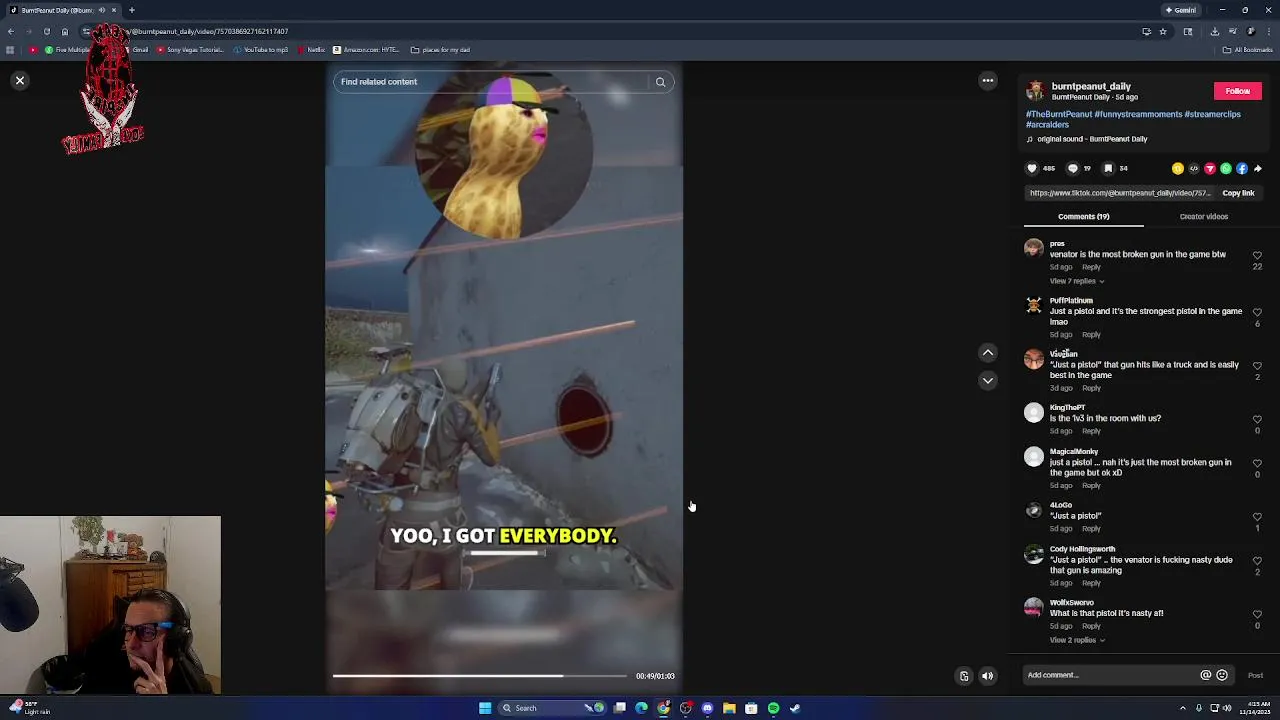Follow burntpeanut_daily

[x=1237, y=91]
